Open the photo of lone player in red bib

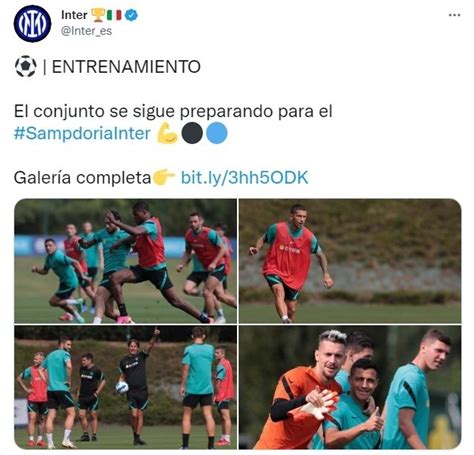(350, 261)
